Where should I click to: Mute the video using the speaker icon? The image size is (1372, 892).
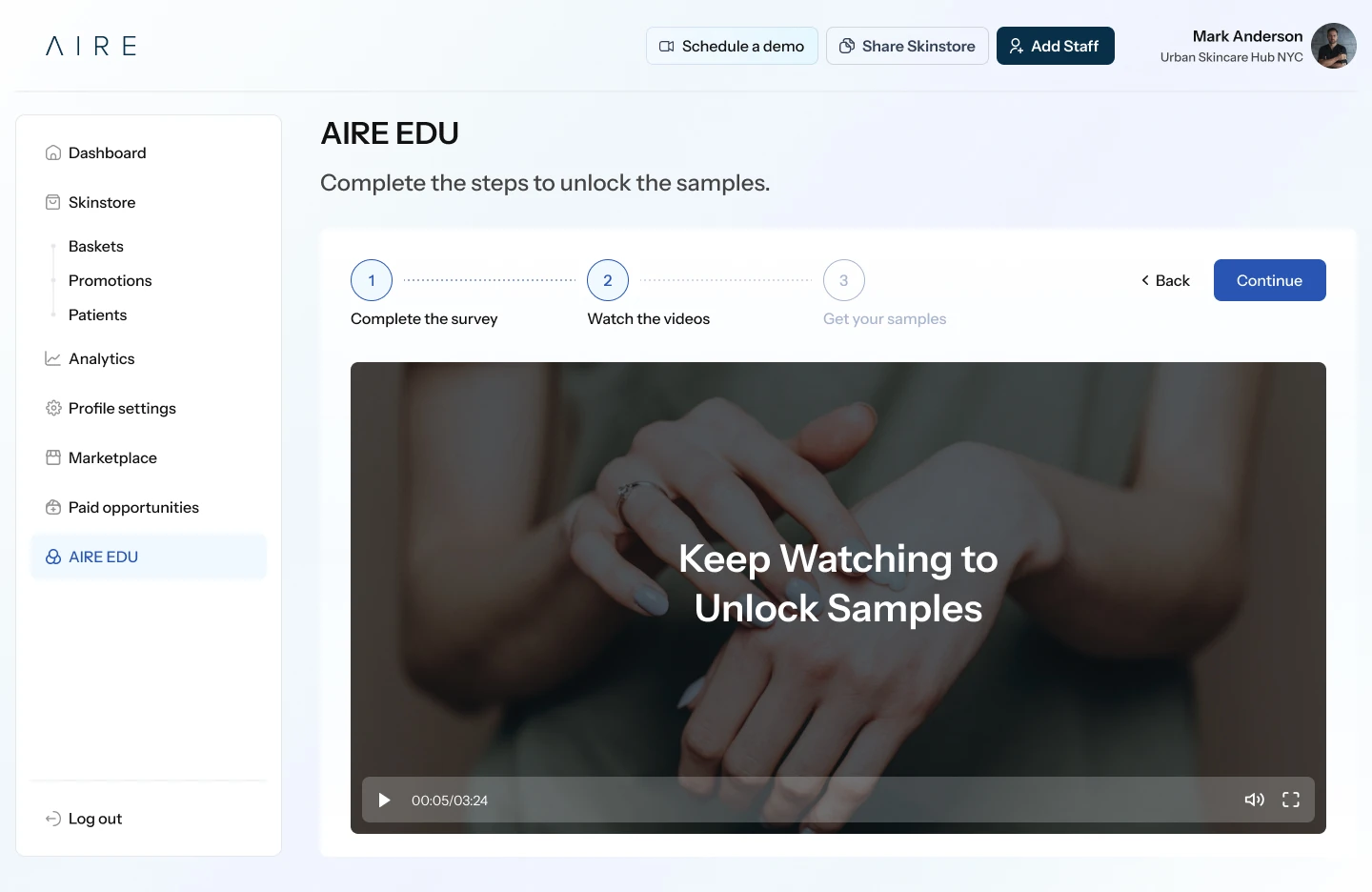click(1254, 800)
